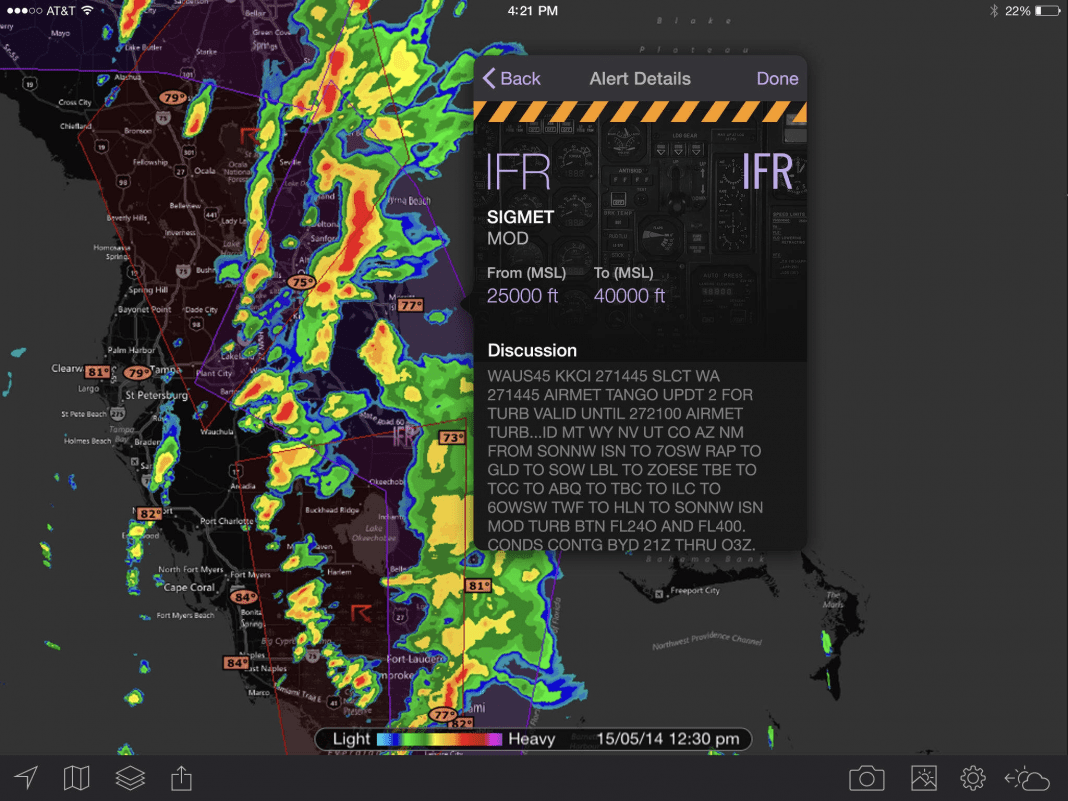Open the weather conditions cloud icon
The image size is (1068, 801).
pyautogui.click(x=1026, y=777)
